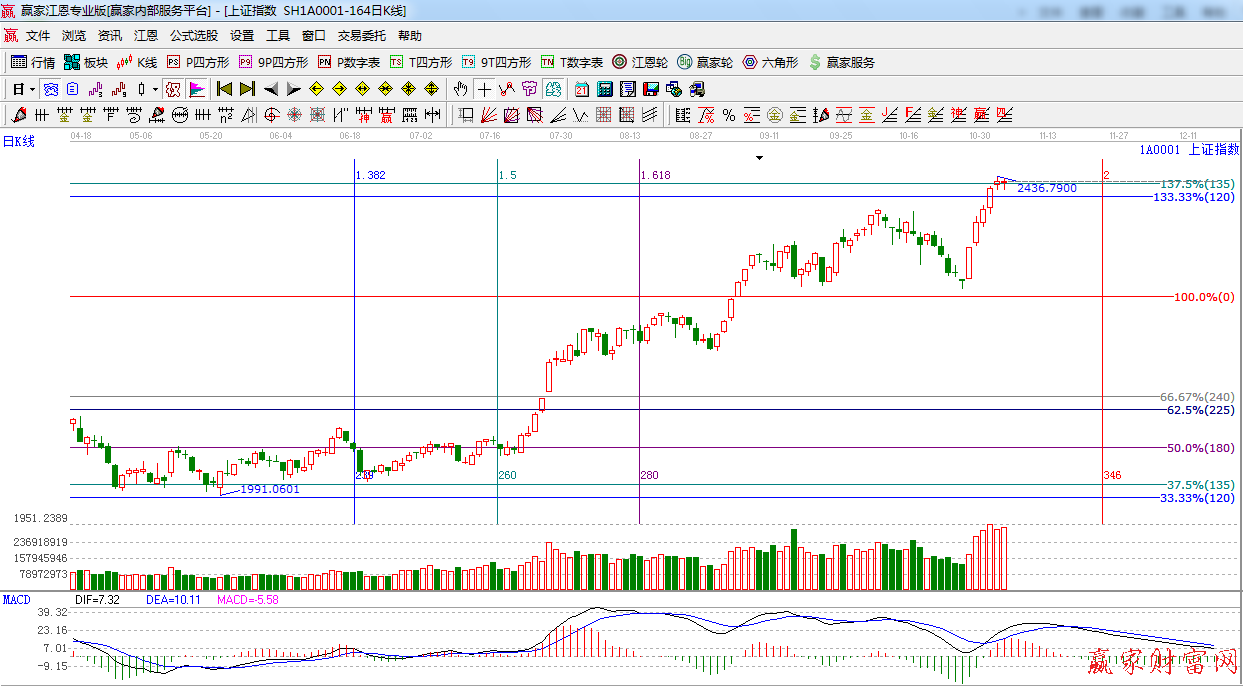
Task: Click the MACD indicator label
Action: [x=16, y=600]
